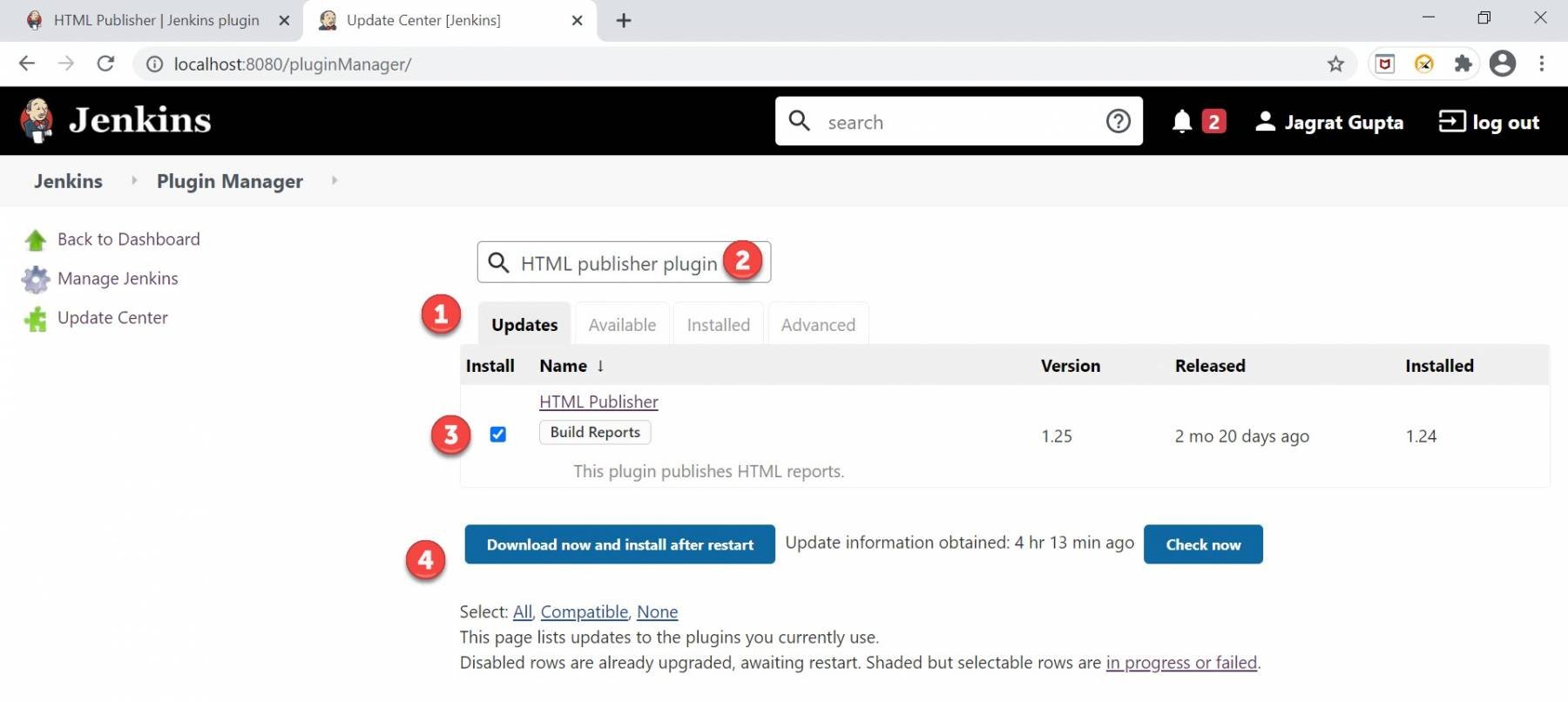Sort by Name column arrow
Viewport: 1568px width, 702px height.
coord(600,366)
